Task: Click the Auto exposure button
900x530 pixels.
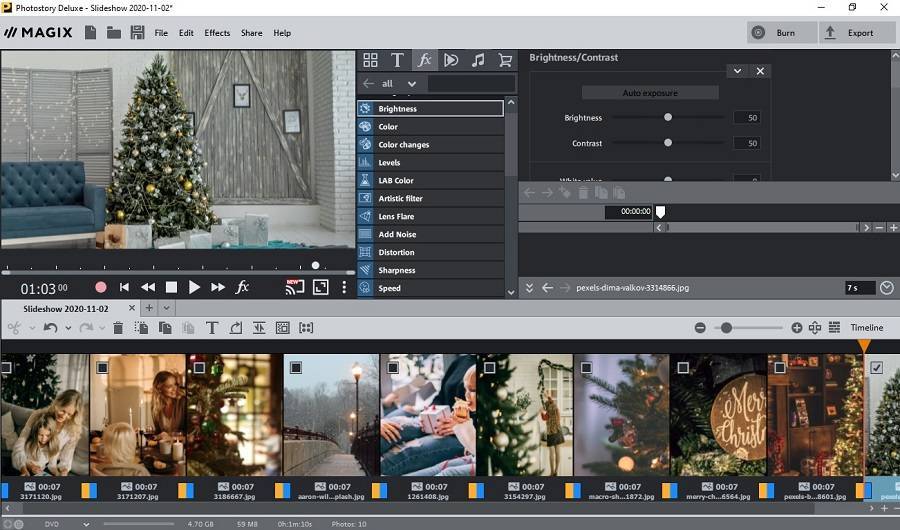Action: pos(650,93)
